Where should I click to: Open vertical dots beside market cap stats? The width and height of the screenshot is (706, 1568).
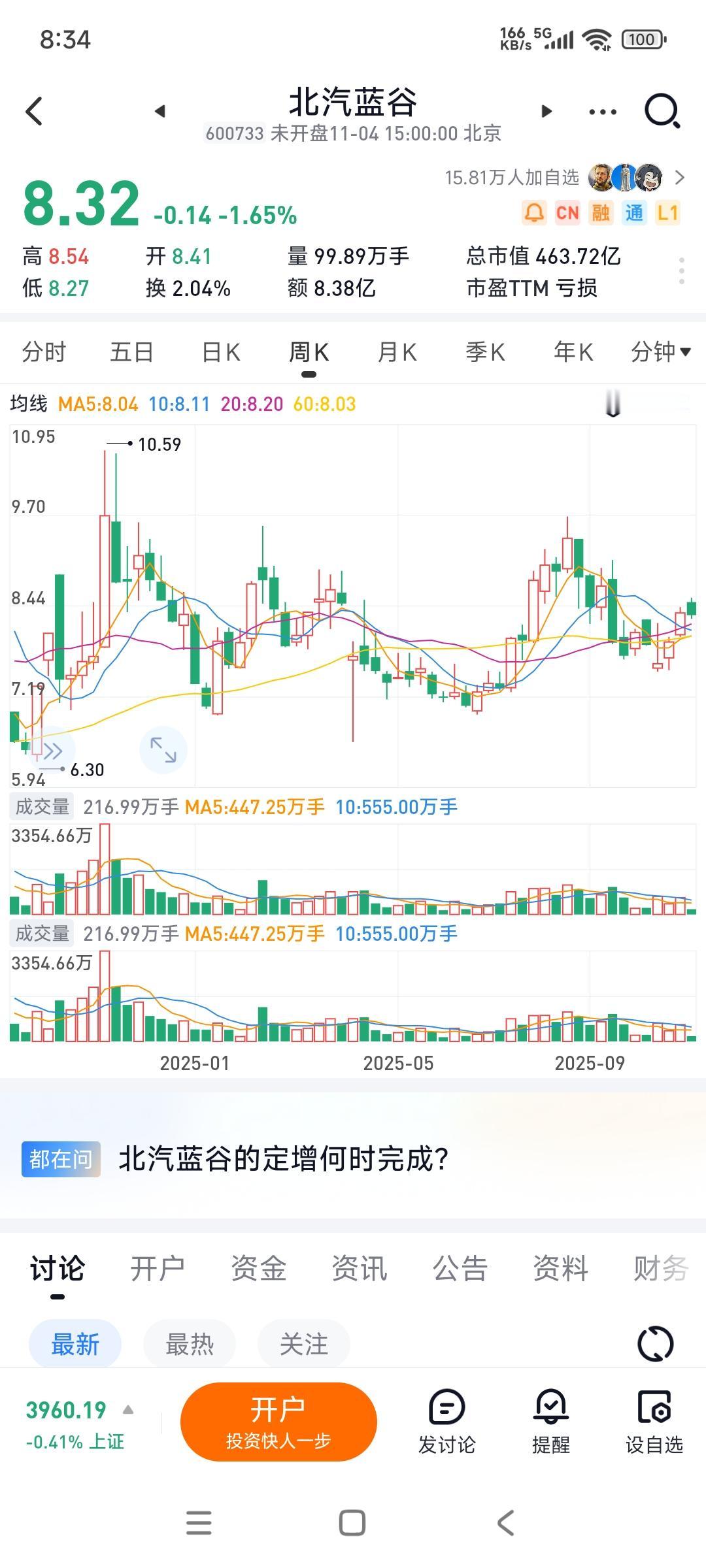682,270
